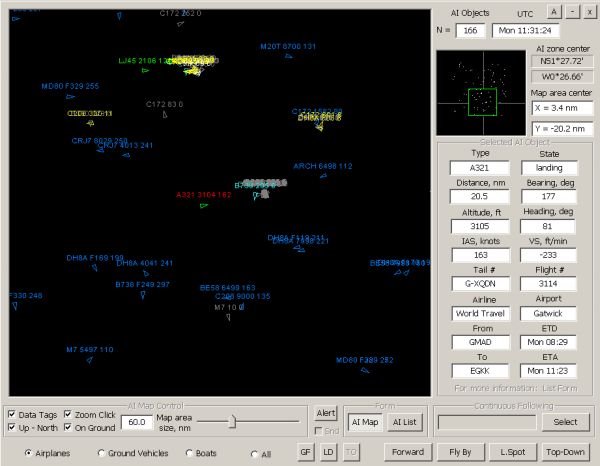Toggle the Data Tags checkbox
600x466 pixels.
coord(13,414)
